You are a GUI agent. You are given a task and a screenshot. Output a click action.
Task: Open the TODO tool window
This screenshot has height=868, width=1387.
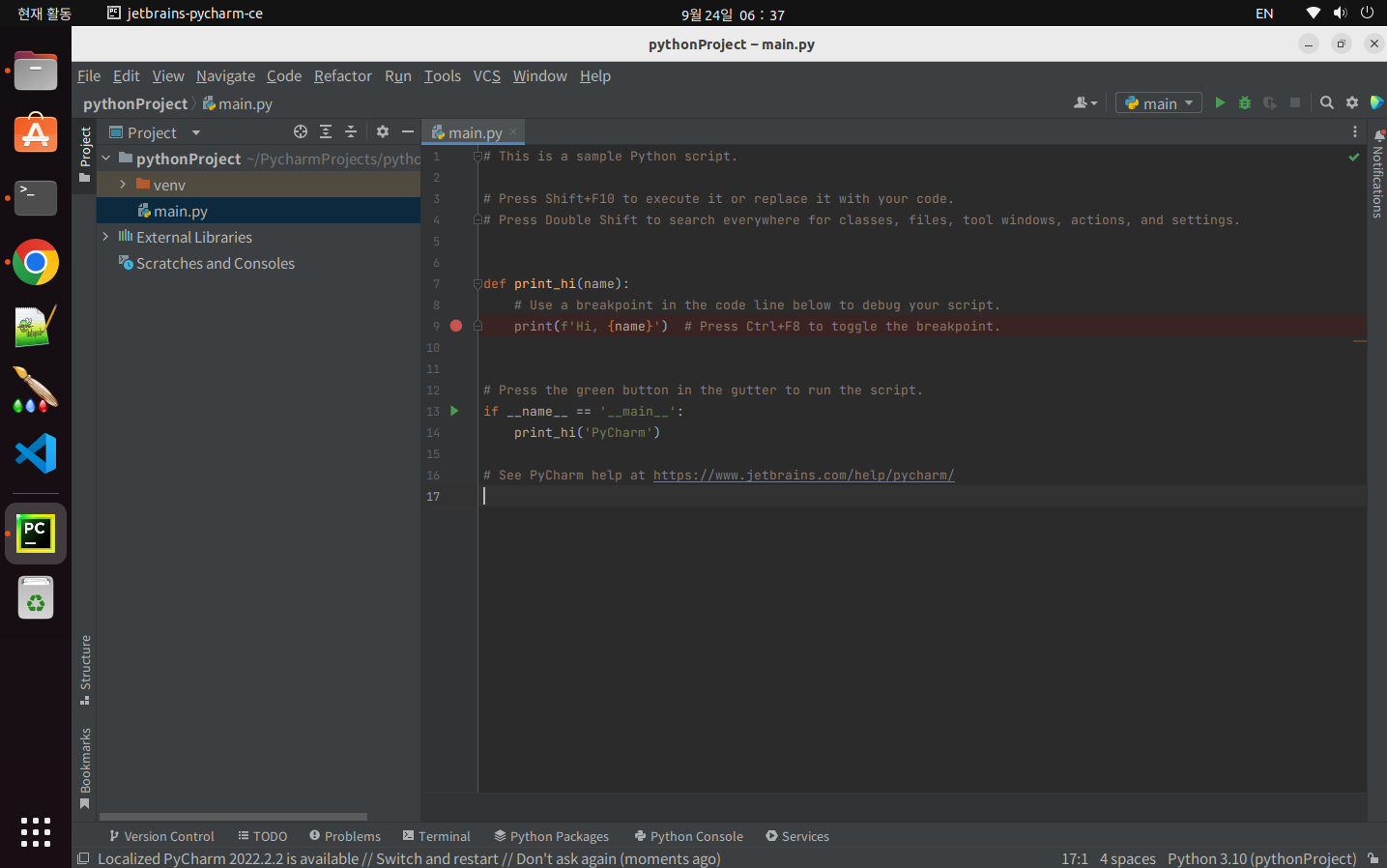263,836
